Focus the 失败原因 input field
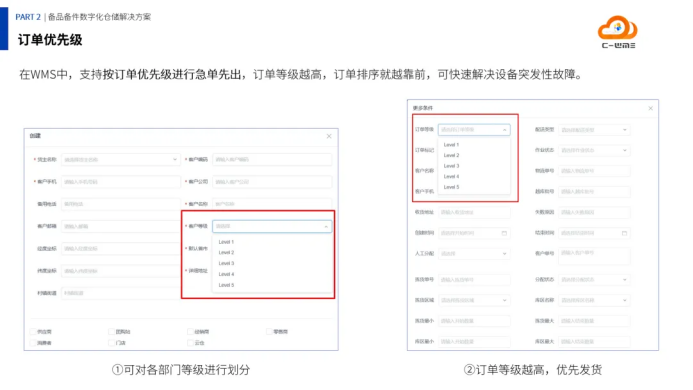Viewport: 693px width, 390px height. tap(594, 212)
